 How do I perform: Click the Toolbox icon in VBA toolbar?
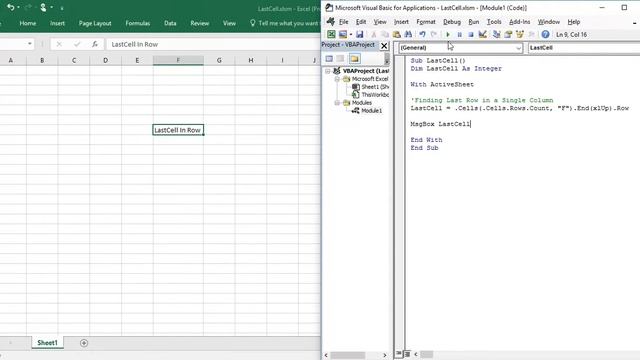[x=531, y=35]
